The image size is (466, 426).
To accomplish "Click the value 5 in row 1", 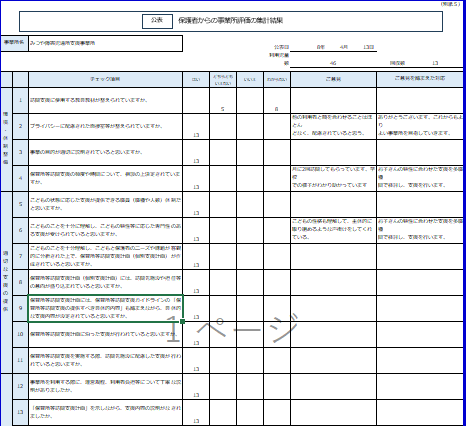I will [223, 109].
